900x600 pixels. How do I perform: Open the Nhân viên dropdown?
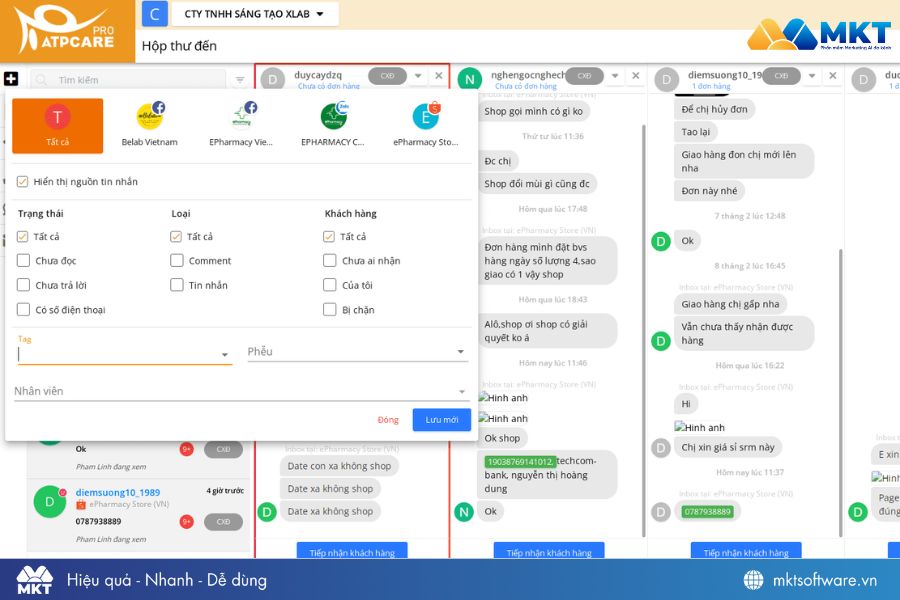[x=241, y=391]
